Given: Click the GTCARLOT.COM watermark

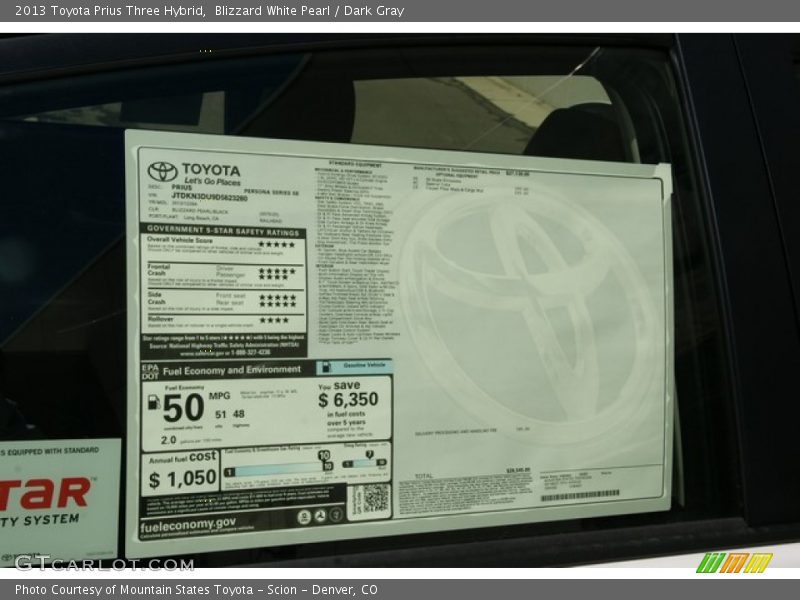Looking at the screenshot, I should (x=104, y=563).
